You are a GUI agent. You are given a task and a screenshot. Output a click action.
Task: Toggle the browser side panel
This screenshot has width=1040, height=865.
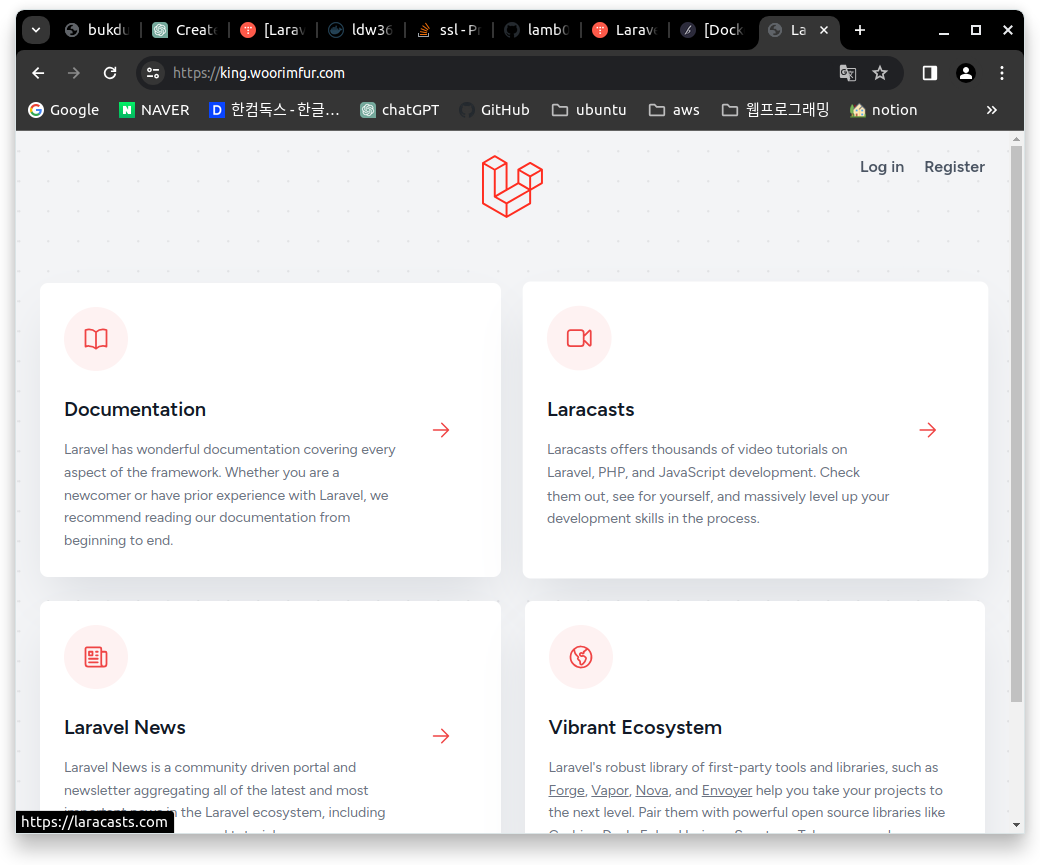point(930,73)
